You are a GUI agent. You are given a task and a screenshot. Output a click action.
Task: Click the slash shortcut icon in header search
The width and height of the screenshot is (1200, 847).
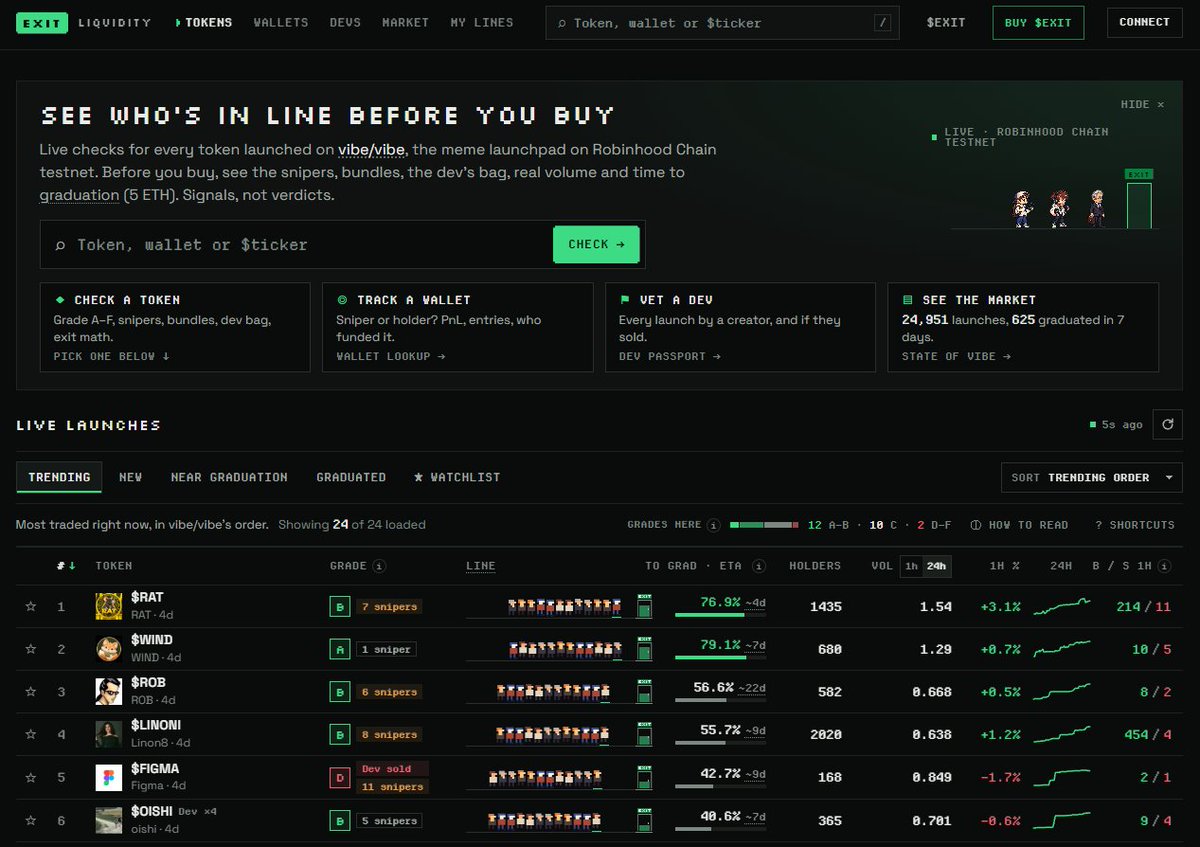coord(882,22)
